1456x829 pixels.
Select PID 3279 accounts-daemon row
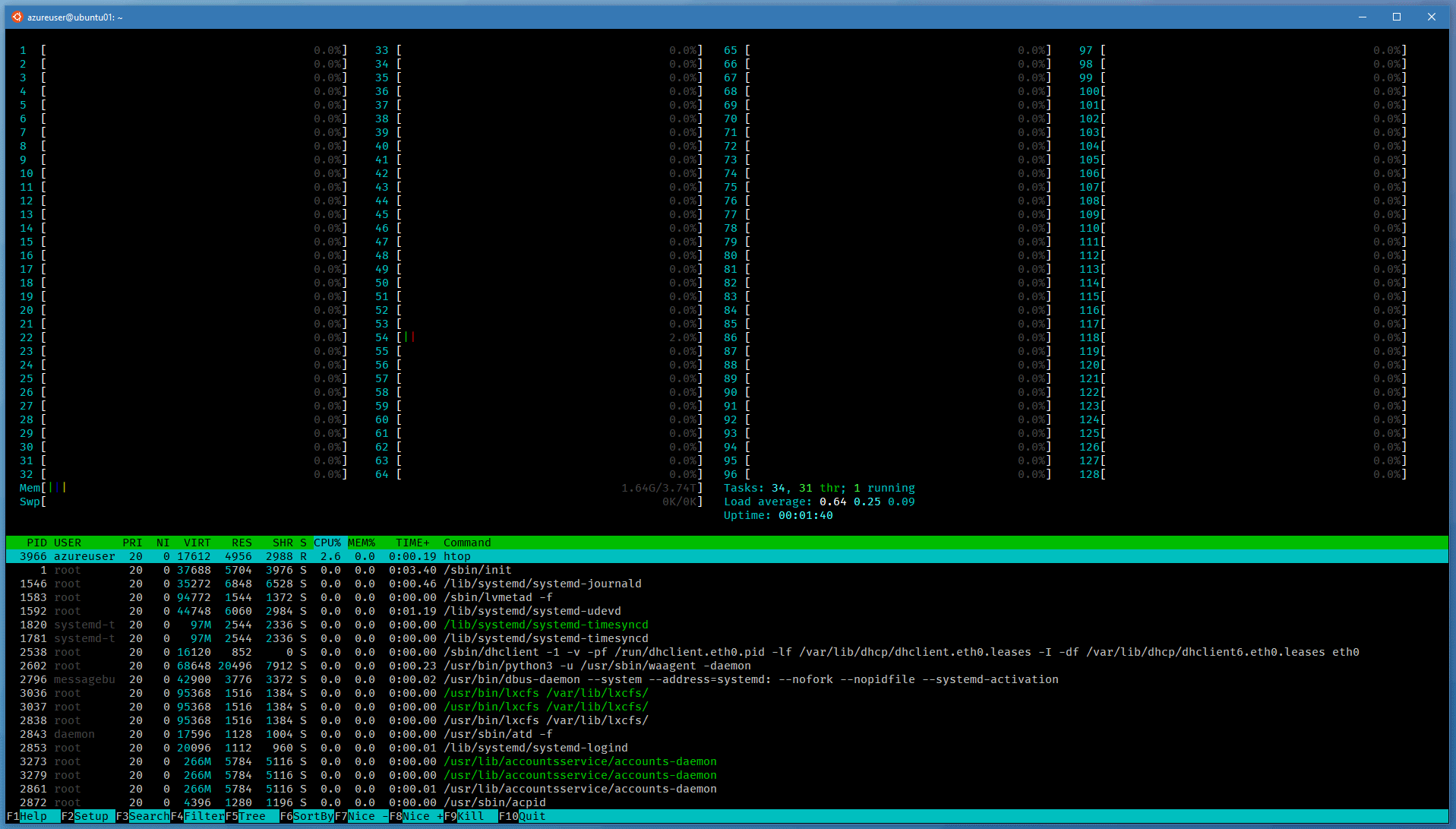point(727,775)
